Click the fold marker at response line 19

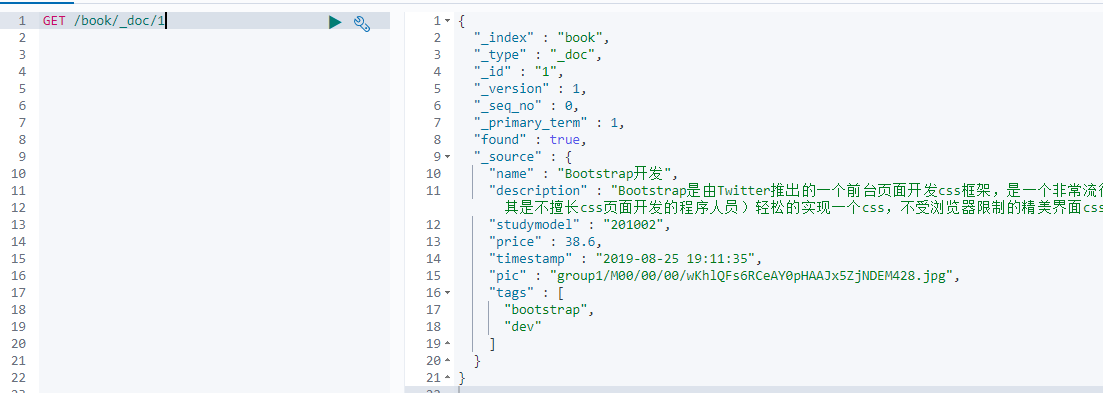[448, 344]
